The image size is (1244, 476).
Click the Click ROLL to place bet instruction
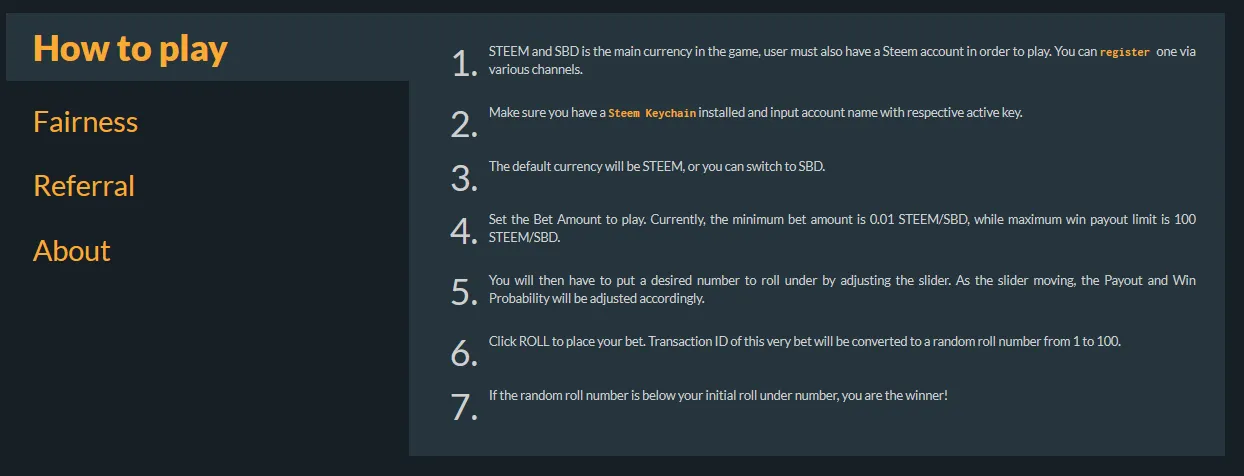point(804,341)
